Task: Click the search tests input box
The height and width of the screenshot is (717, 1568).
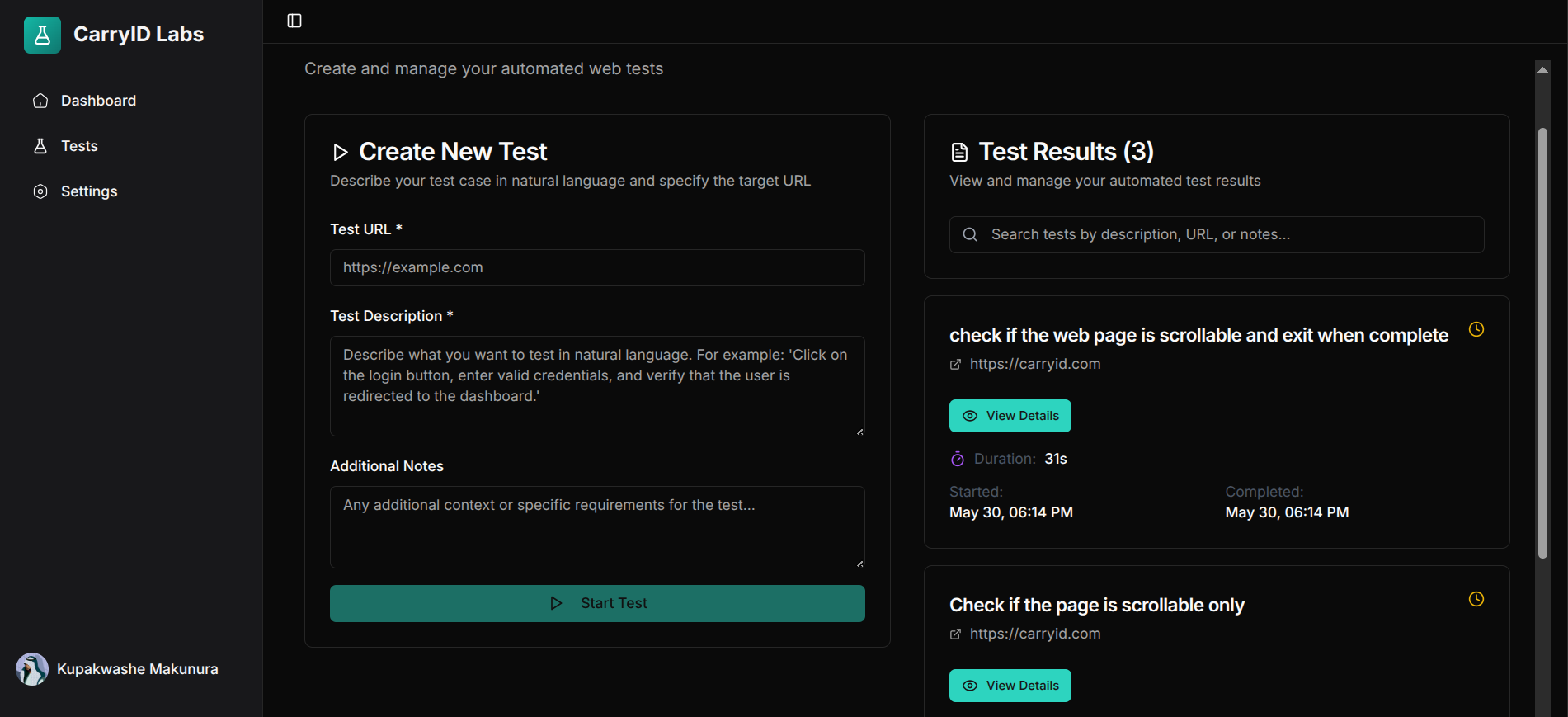Action: pyautogui.click(x=1229, y=234)
